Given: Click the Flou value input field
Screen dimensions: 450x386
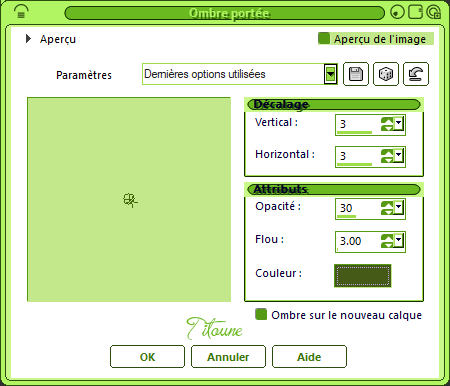Looking at the screenshot, I should [358, 241].
